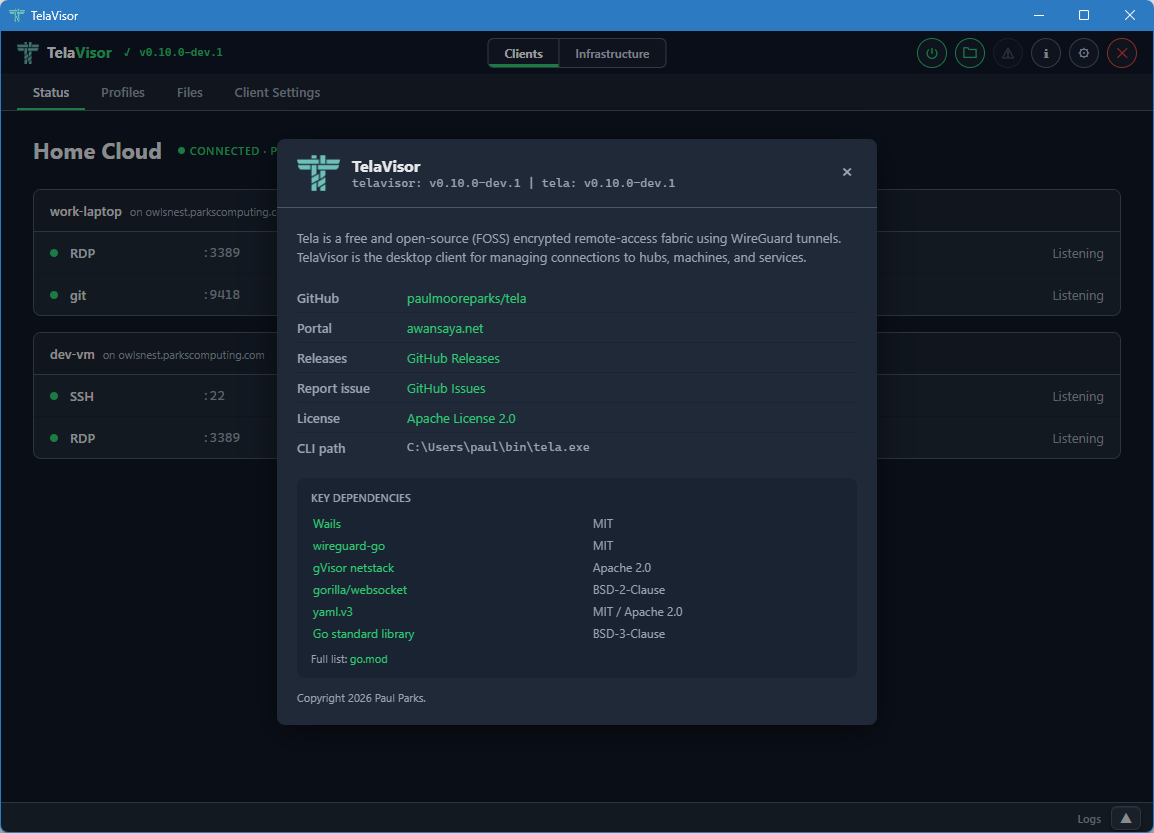Open the folder icon in top toolbar
Screen dimensions: 1154x833
[x=969, y=53]
